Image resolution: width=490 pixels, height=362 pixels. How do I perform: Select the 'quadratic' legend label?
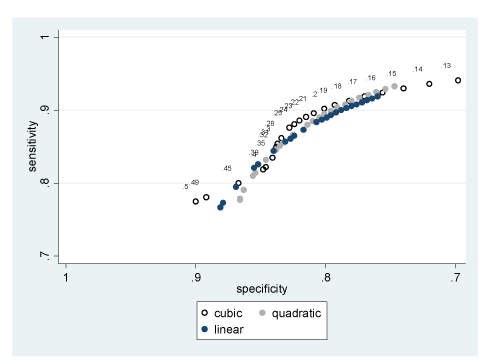coord(296,313)
